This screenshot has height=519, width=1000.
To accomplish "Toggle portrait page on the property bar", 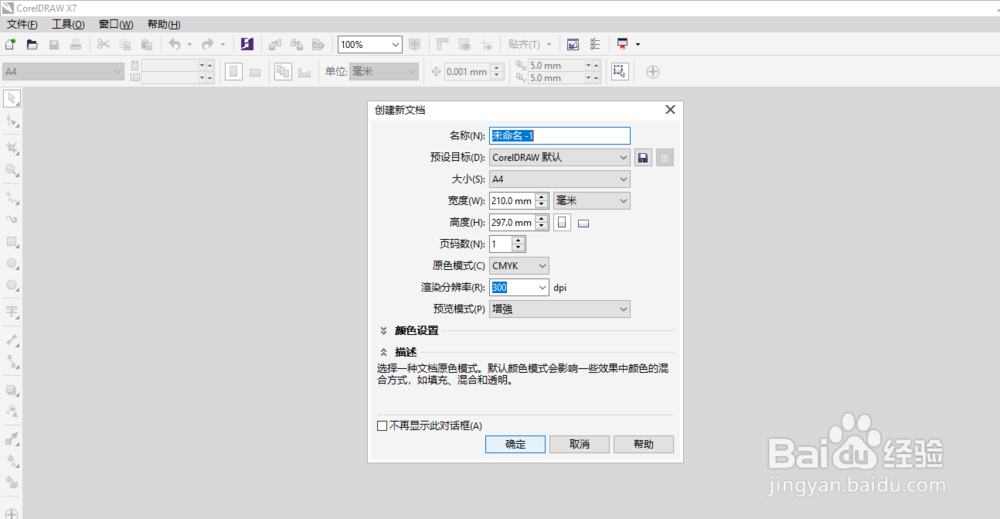I will (233, 72).
